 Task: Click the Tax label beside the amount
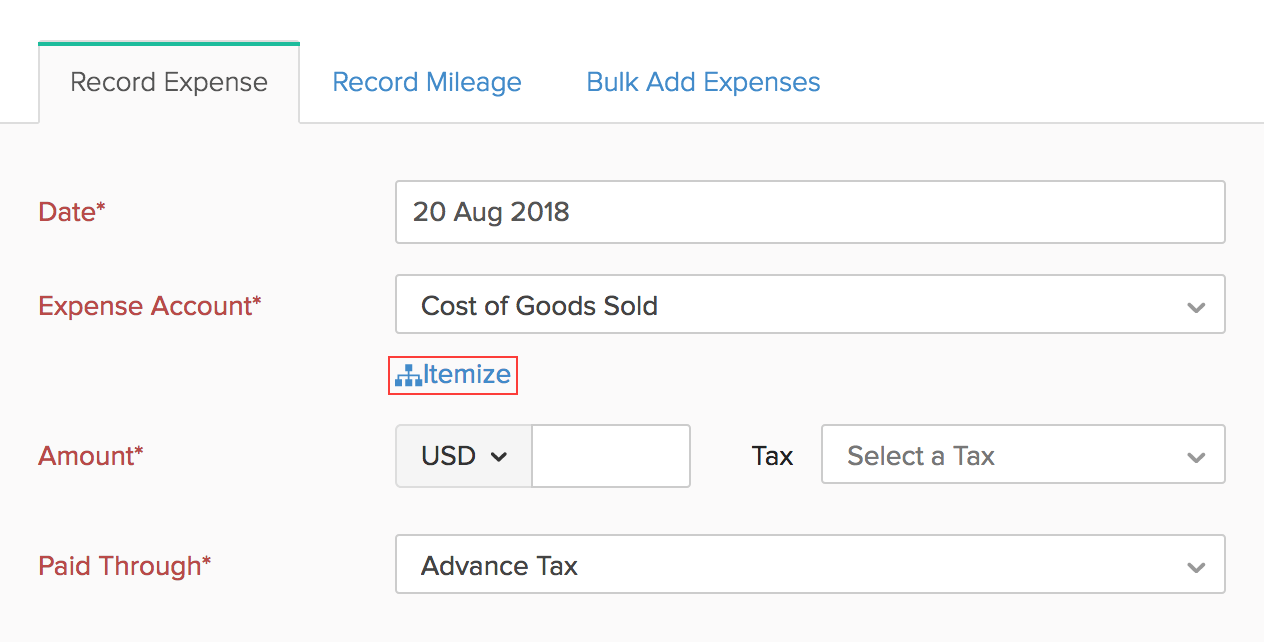(x=772, y=455)
